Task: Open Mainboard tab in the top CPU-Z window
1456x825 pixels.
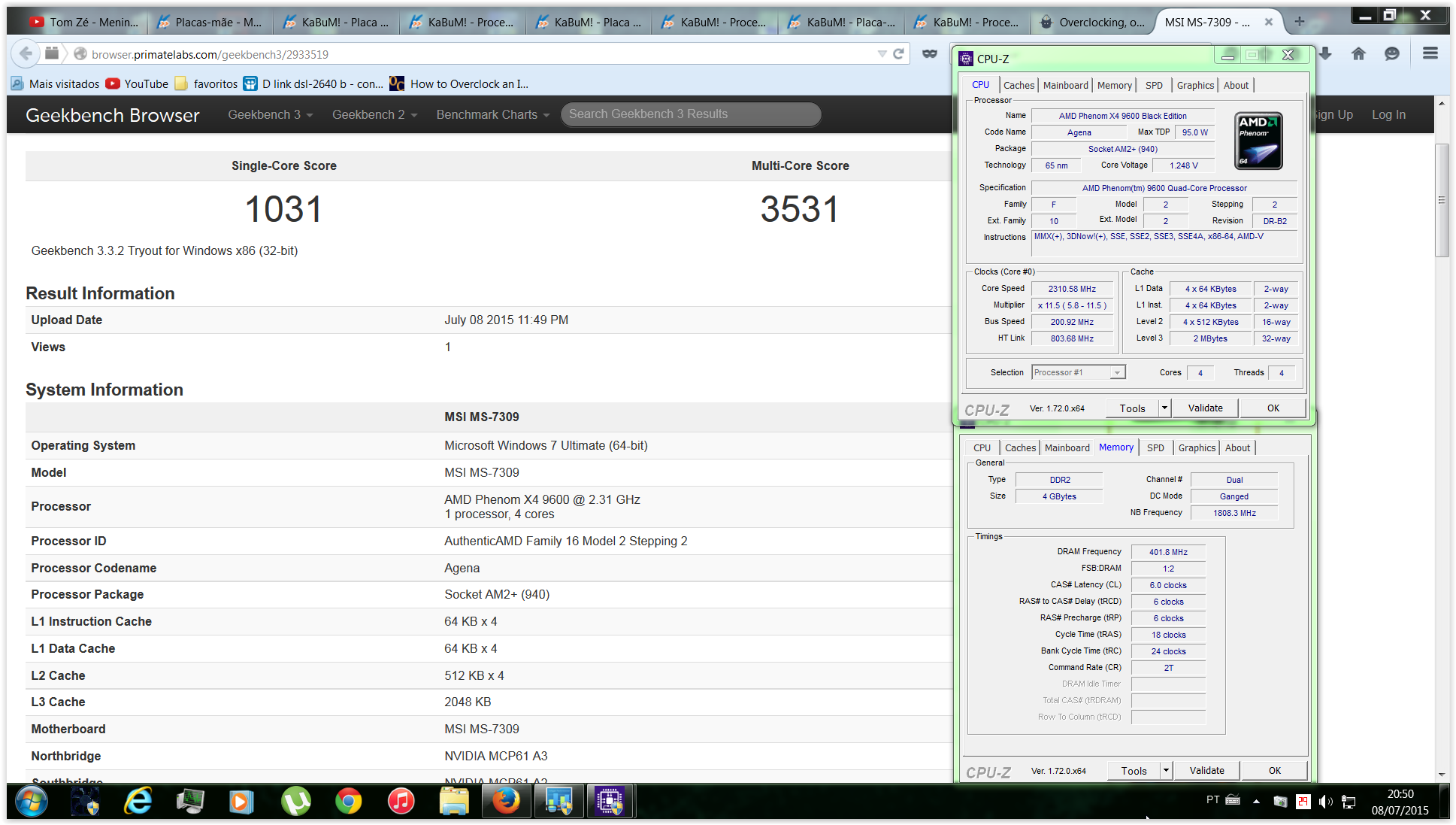Action: pos(1065,85)
